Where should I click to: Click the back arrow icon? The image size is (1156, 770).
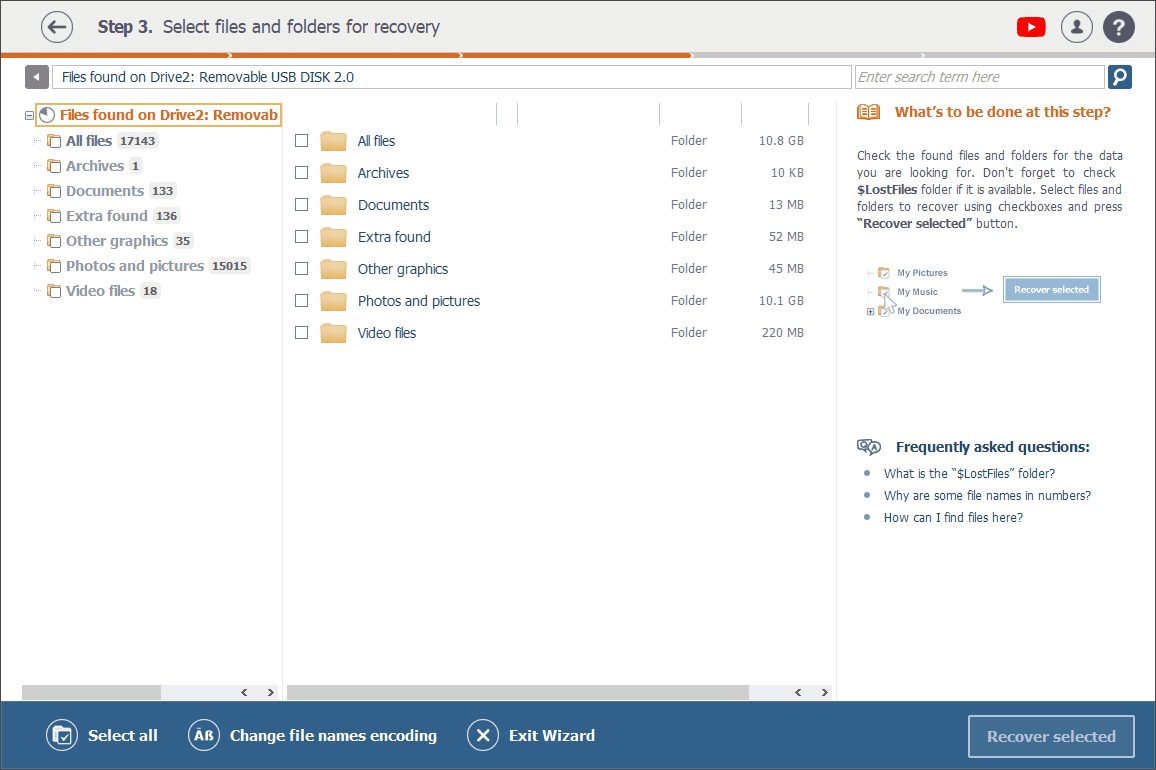pyautogui.click(x=57, y=27)
